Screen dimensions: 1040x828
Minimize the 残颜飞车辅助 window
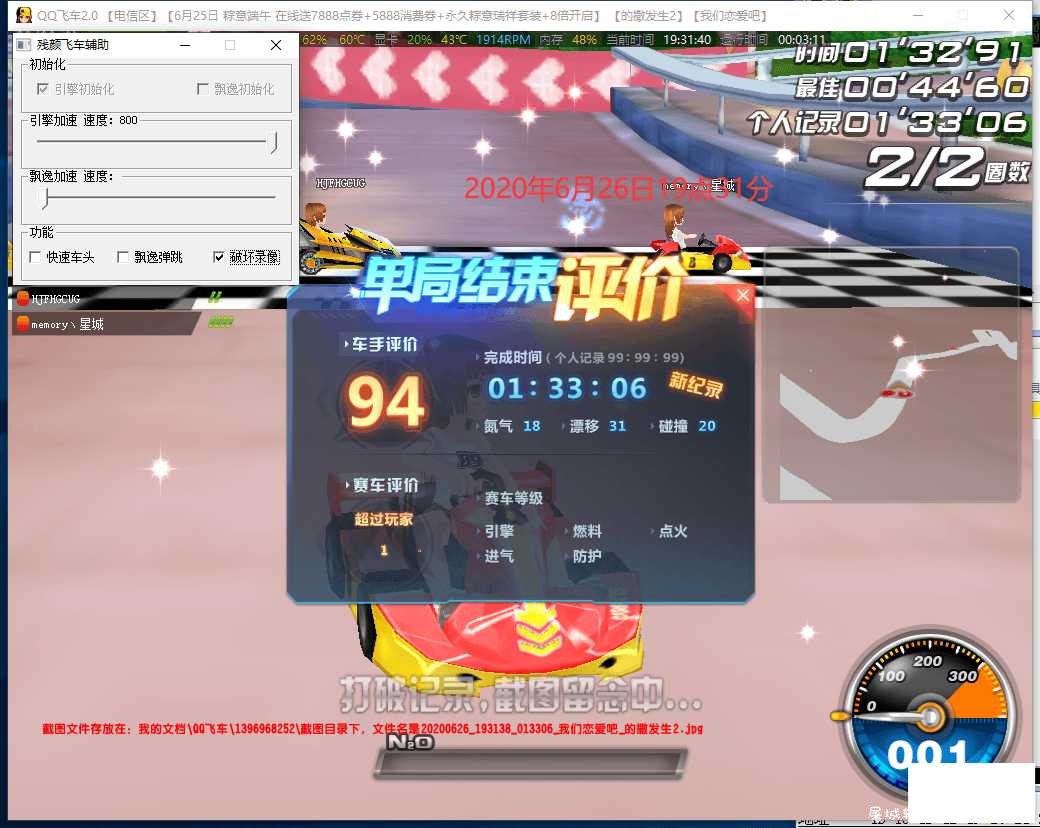[185, 44]
